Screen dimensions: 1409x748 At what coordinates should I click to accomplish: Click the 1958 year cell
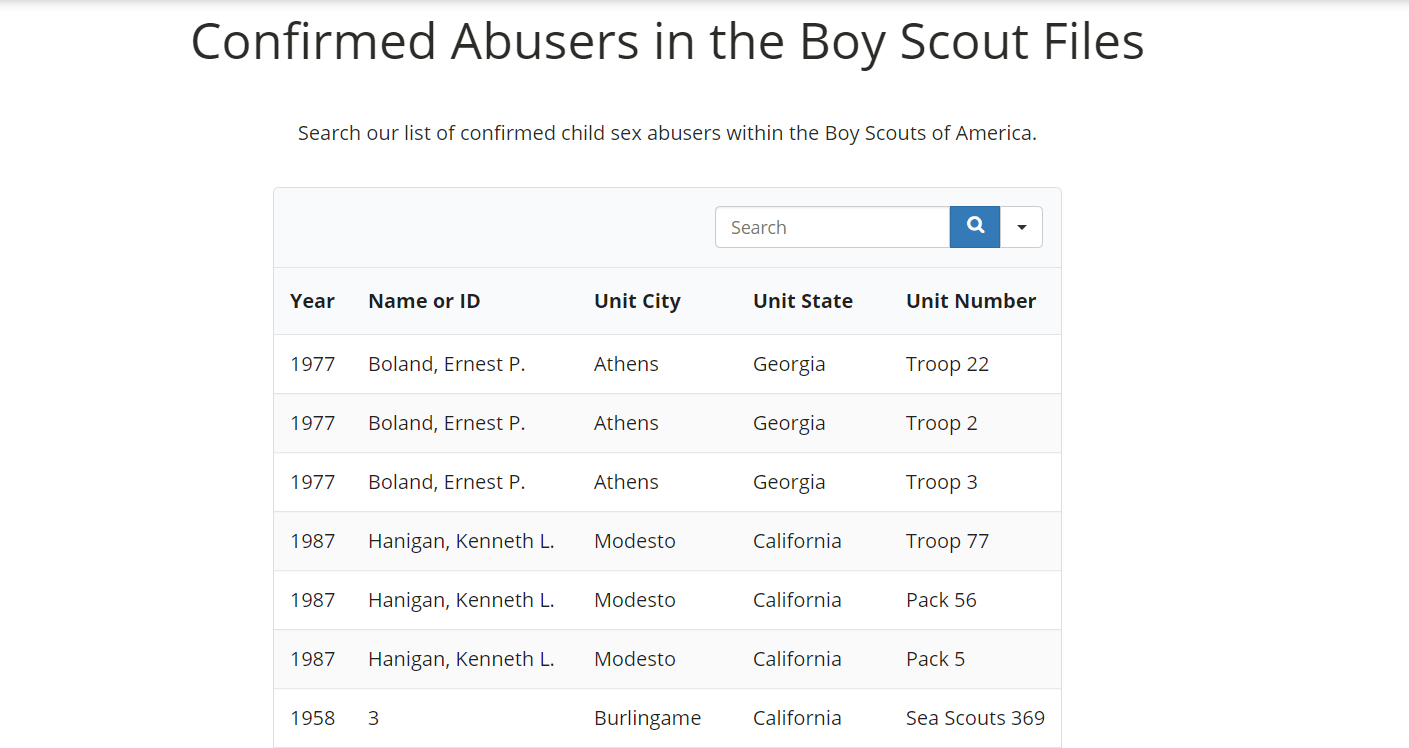click(312, 718)
